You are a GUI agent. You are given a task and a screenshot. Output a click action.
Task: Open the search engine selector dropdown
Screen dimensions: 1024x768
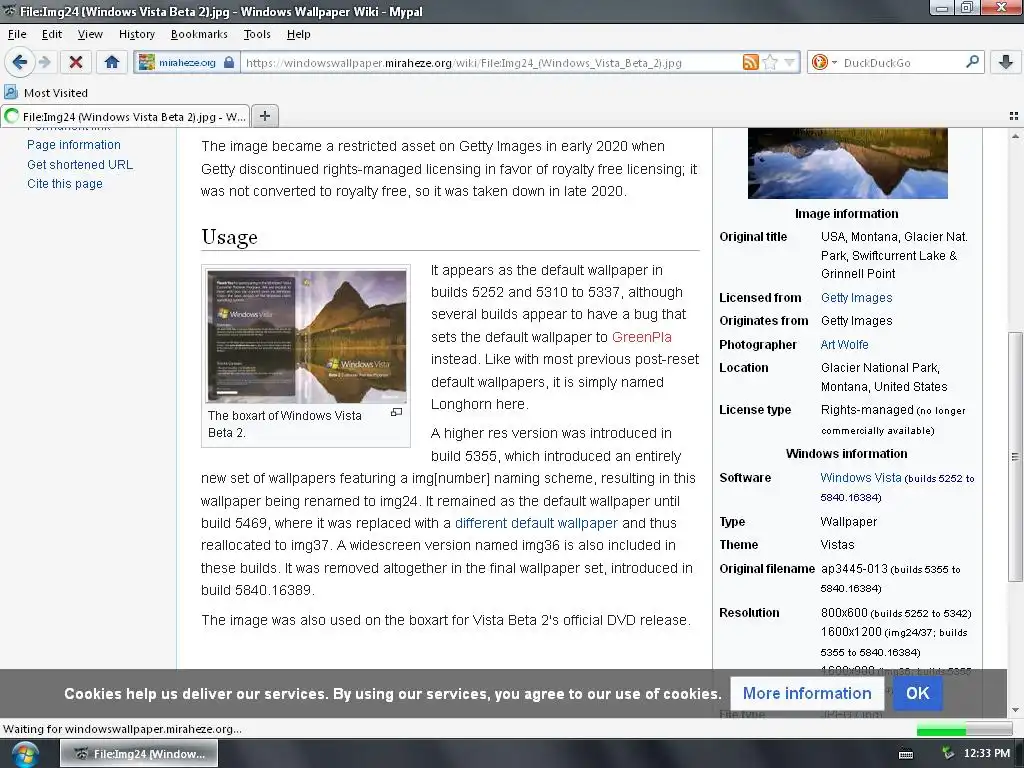click(824, 63)
